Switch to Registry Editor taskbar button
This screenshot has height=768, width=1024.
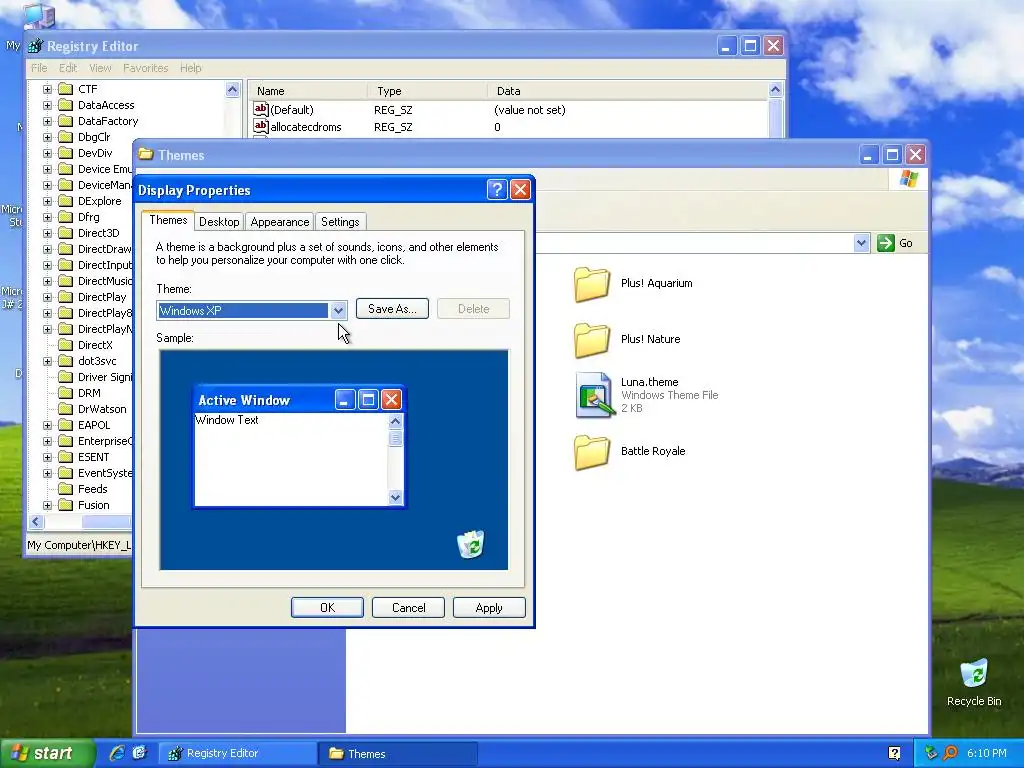(x=239, y=753)
